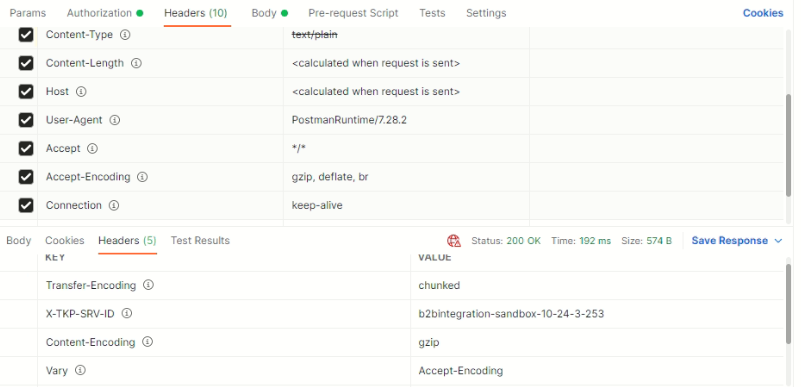Click the */* Accept value
801x387 pixels.
pos(298,149)
